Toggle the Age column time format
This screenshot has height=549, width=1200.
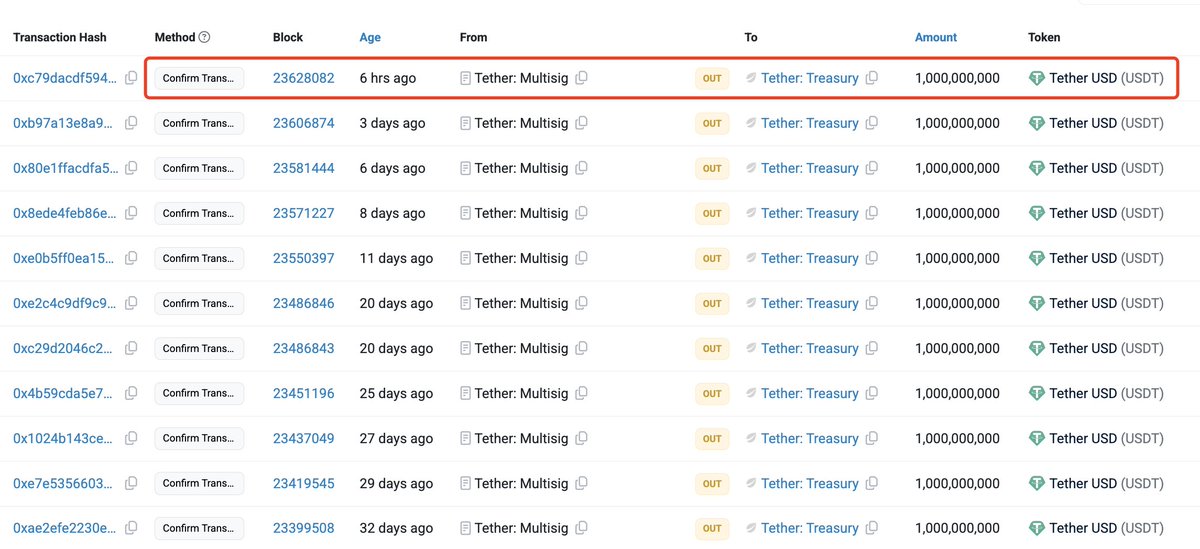click(x=370, y=37)
